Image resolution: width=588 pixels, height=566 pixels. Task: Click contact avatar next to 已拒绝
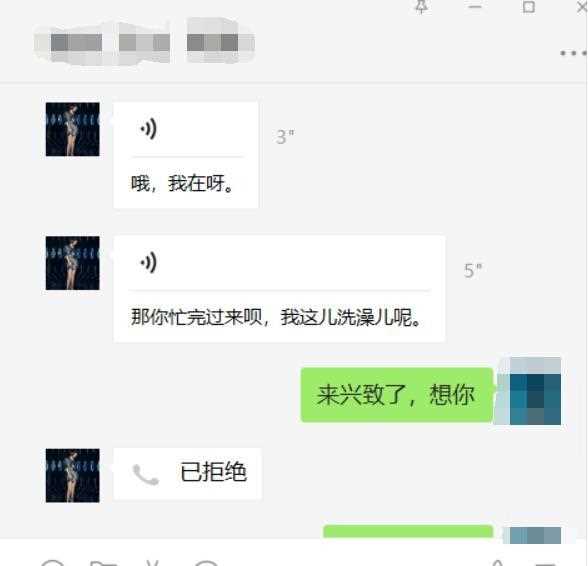[x=73, y=475]
